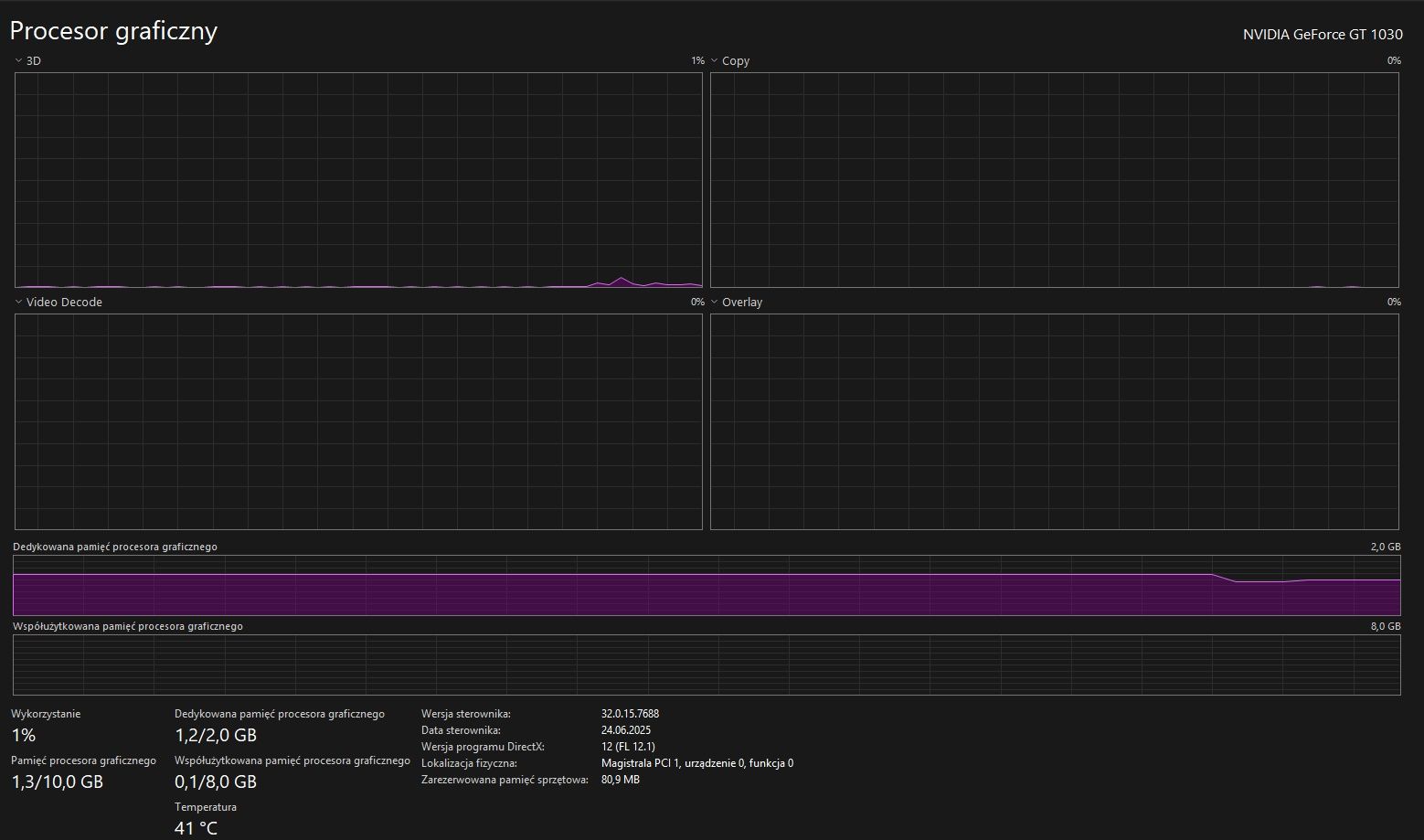Click the "Pamięć procesora graficznego" stat label
This screenshot has width=1424, height=840.
pyautogui.click(x=83, y=760)
